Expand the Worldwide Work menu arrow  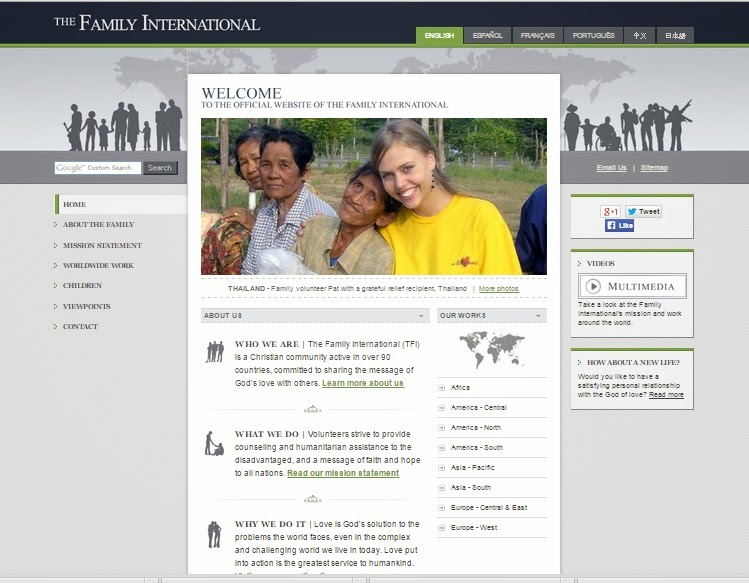coord(55,266)
